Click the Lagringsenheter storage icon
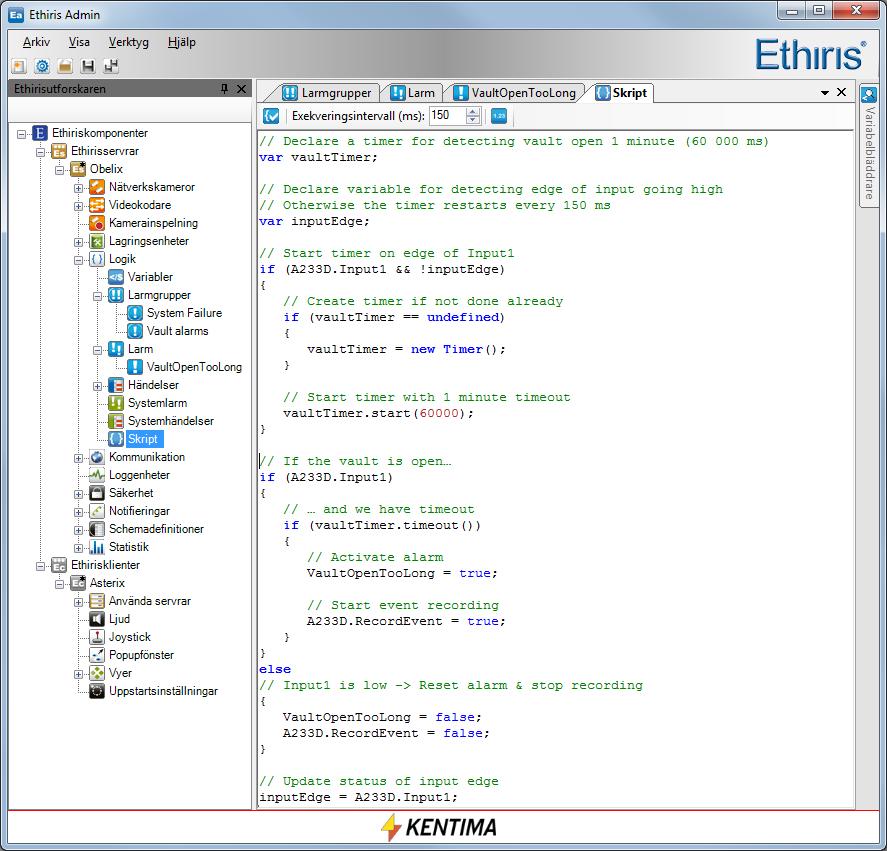 click(x=97, y=242)
